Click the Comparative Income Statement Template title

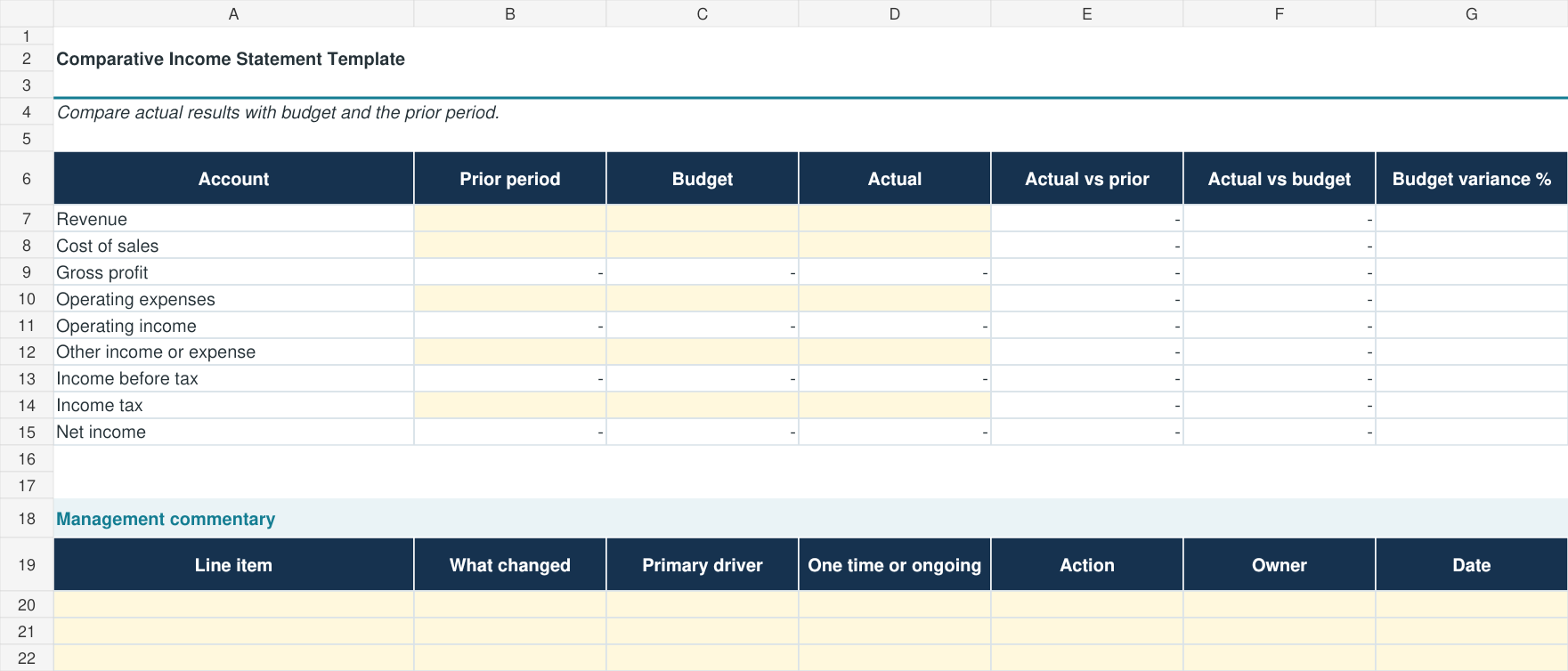click(x=231, y=59)
